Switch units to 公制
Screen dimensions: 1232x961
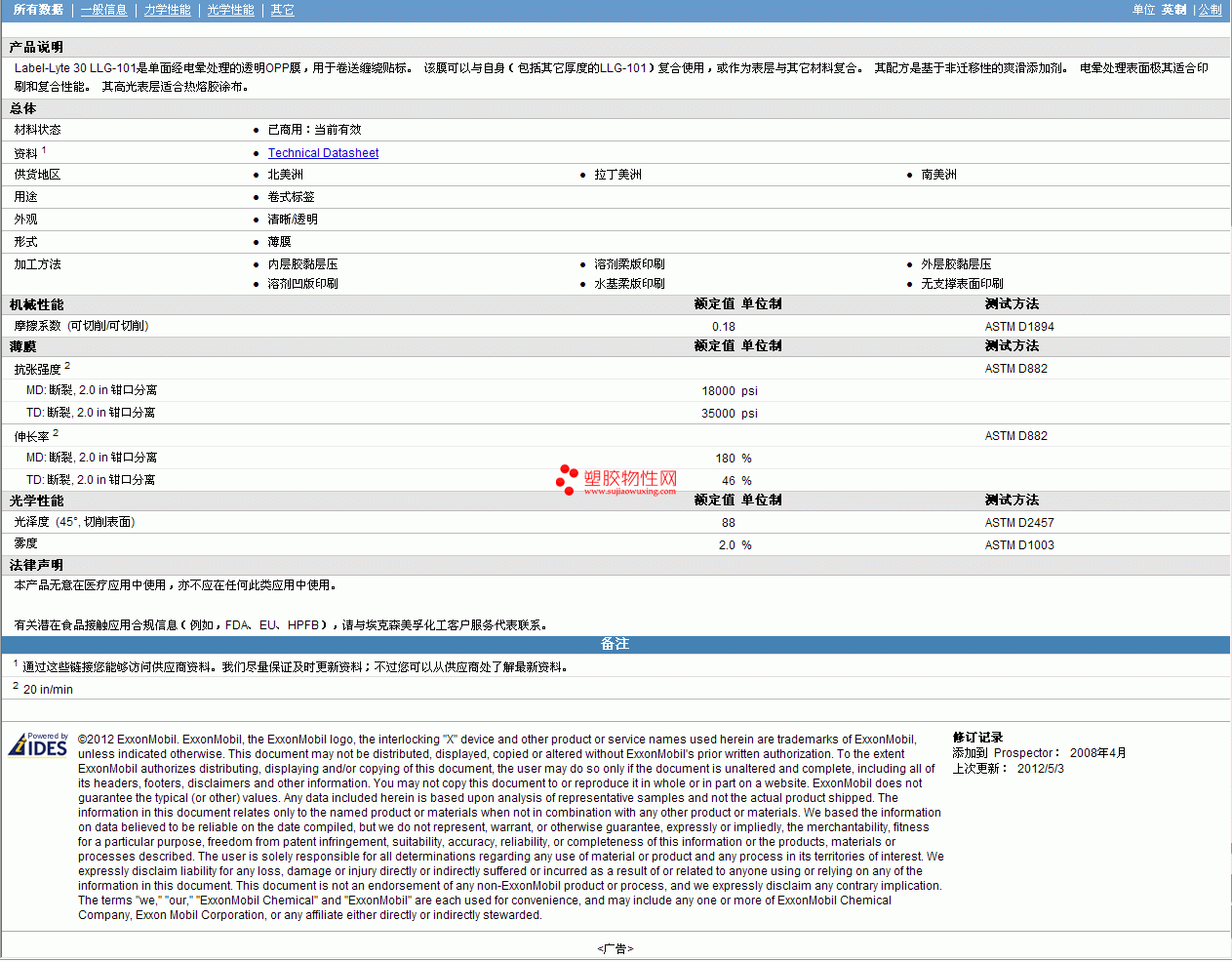click(x=1210, y=10)
